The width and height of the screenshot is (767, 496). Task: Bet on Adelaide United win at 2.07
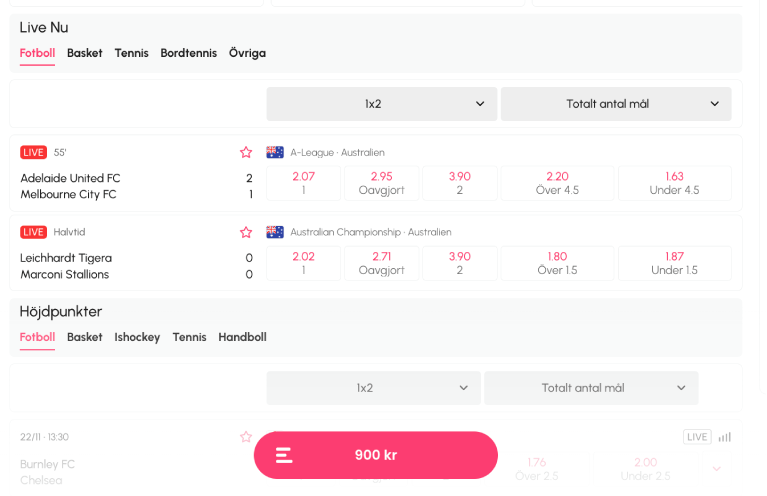(303, 183)
